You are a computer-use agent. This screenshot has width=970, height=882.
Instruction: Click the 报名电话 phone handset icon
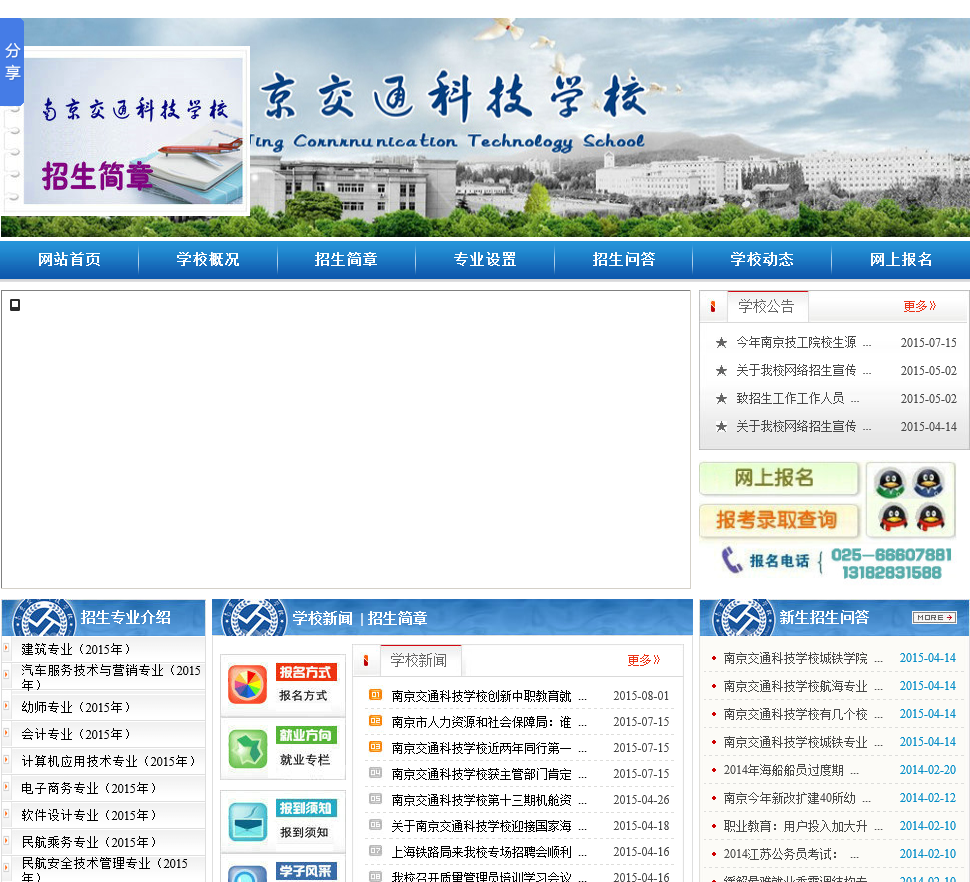[732, 560]
